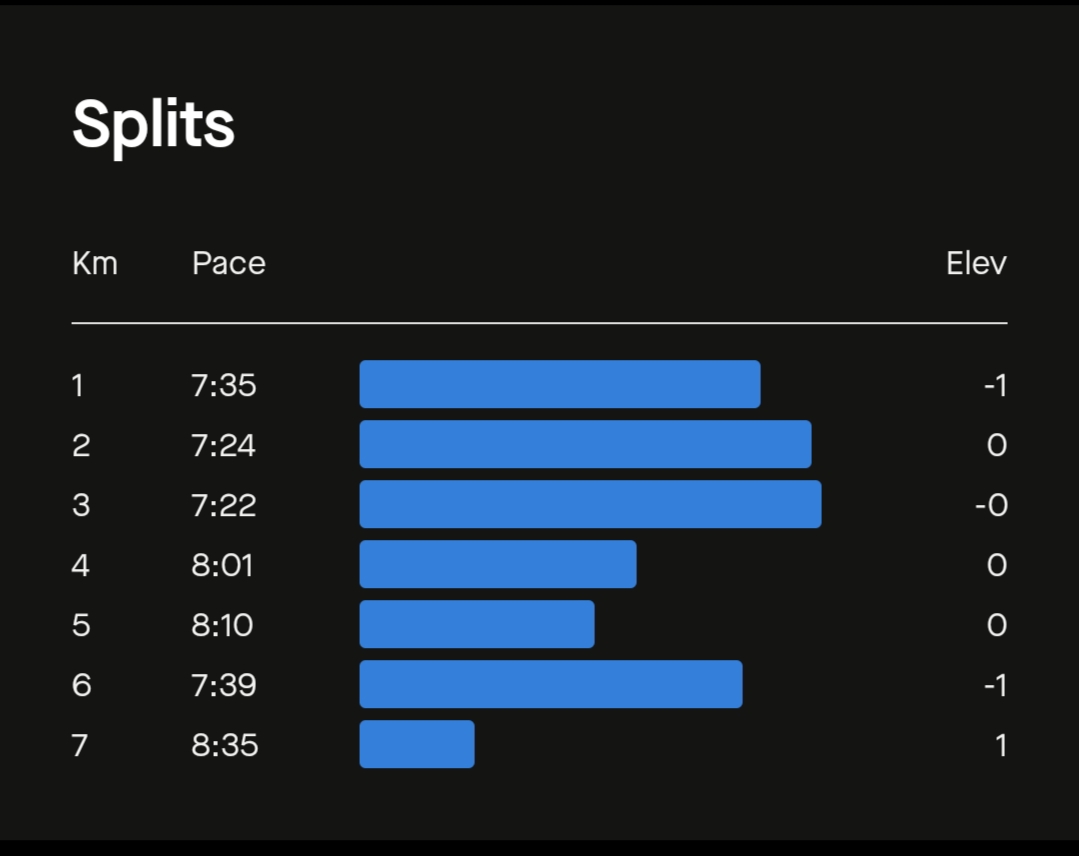
Task: Click the shortest pace bar at 8:35
Action: (x=417, y=744)
